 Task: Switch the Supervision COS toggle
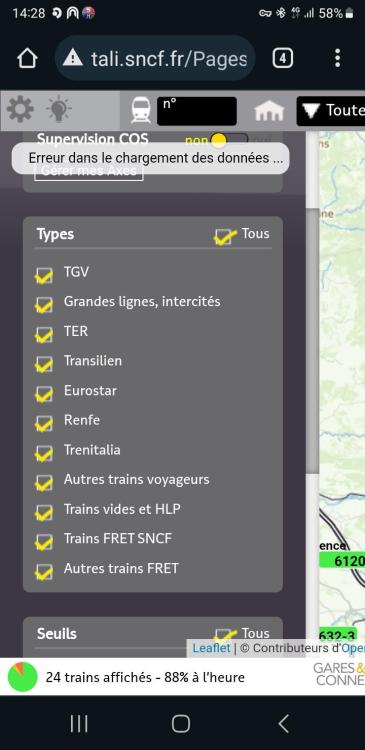coord(229,140)
